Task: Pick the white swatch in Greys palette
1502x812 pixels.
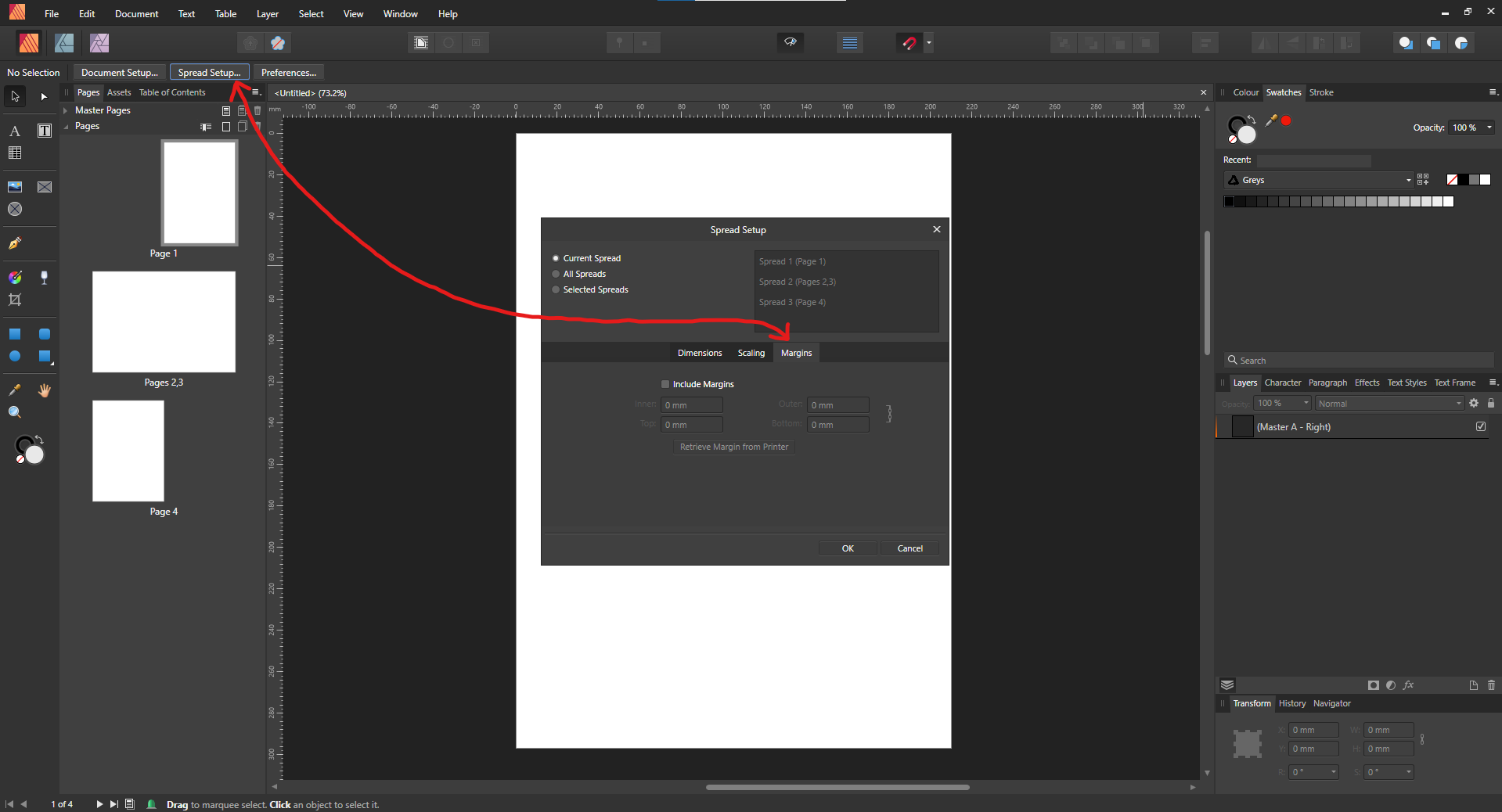Action: pos(1448,201)
